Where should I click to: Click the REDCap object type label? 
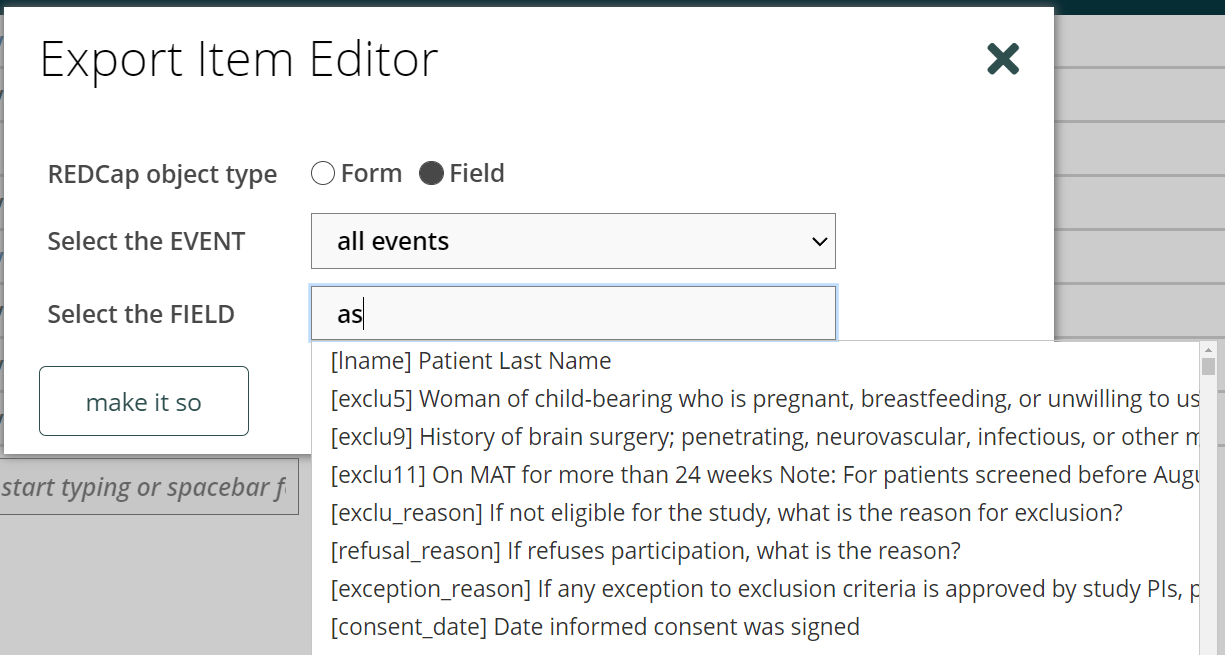[162, 174]
